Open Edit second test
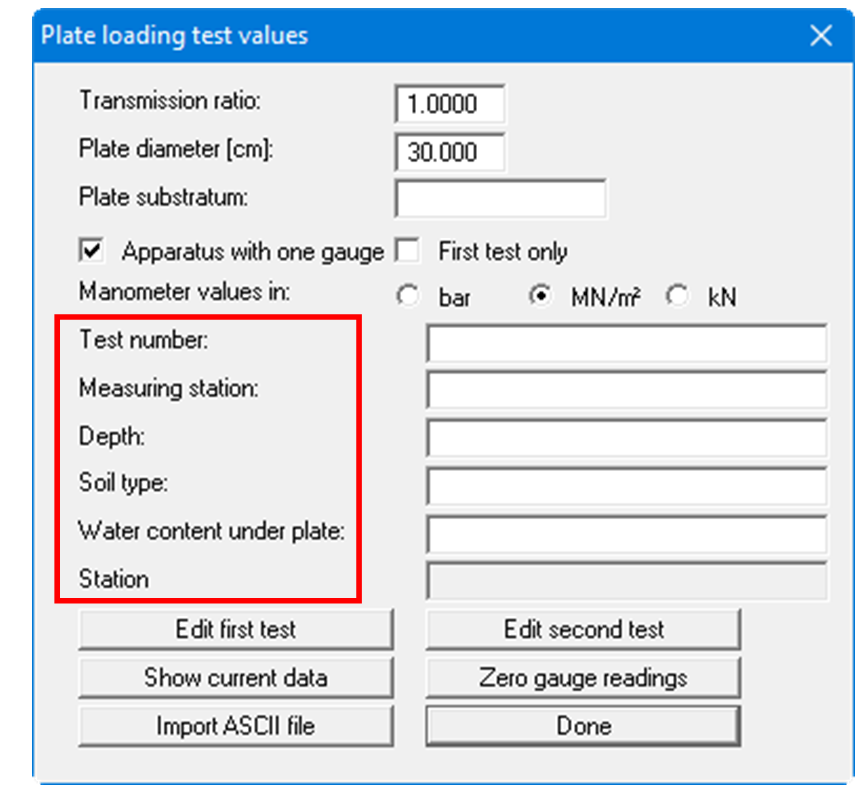Viewport: 868px width, 796px height. [x=583, y=630]
